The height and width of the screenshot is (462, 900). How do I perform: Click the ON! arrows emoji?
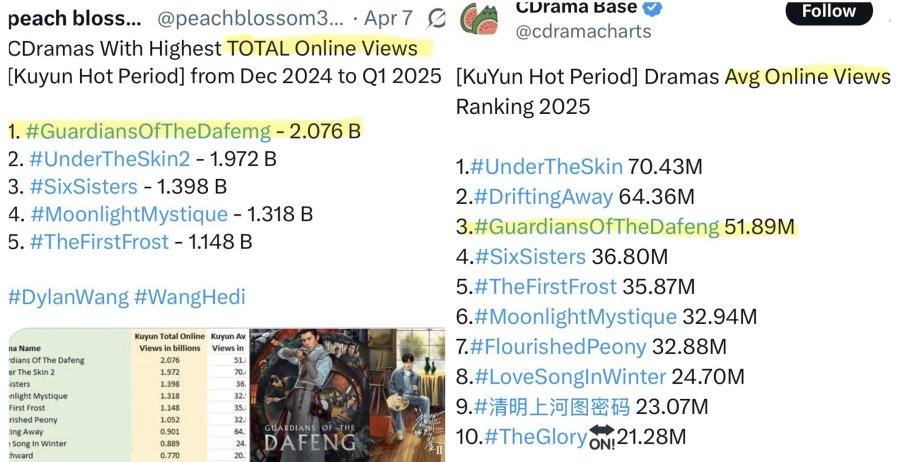[x=602, y=437]
